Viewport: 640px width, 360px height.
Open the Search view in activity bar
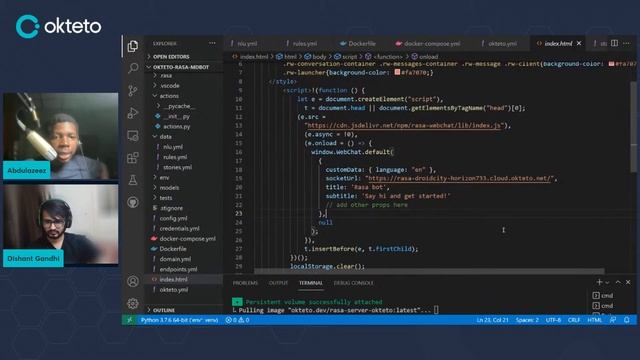(x=133, y=68)
